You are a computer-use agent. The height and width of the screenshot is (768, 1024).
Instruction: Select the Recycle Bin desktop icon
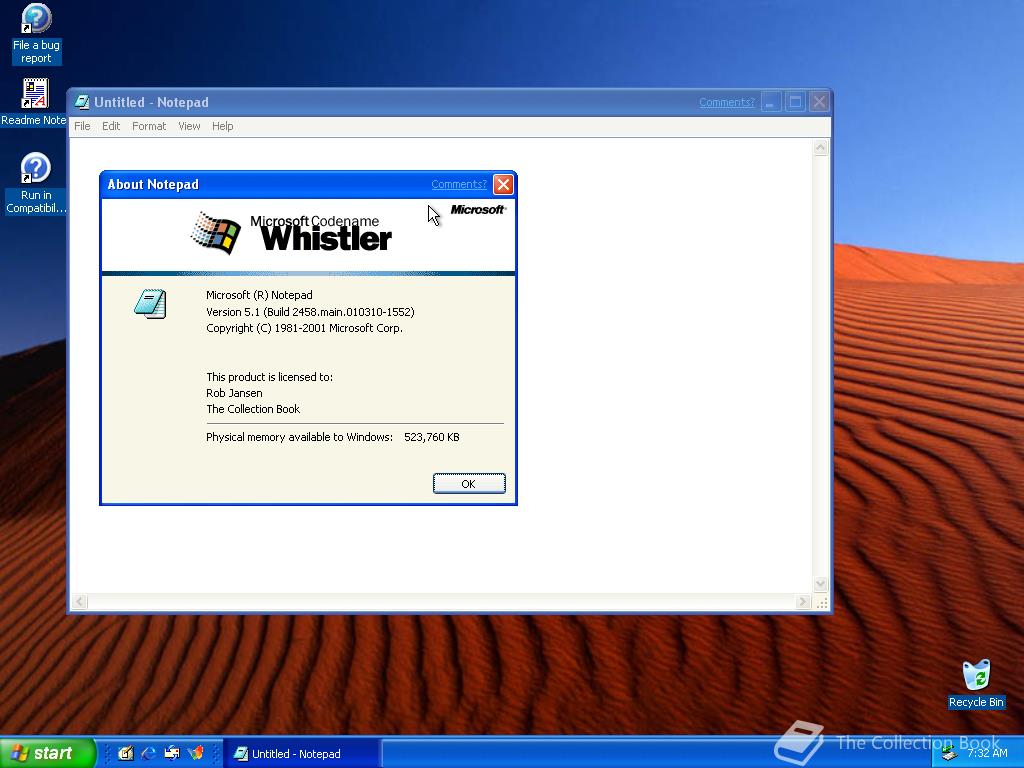(x=976, y=684)
